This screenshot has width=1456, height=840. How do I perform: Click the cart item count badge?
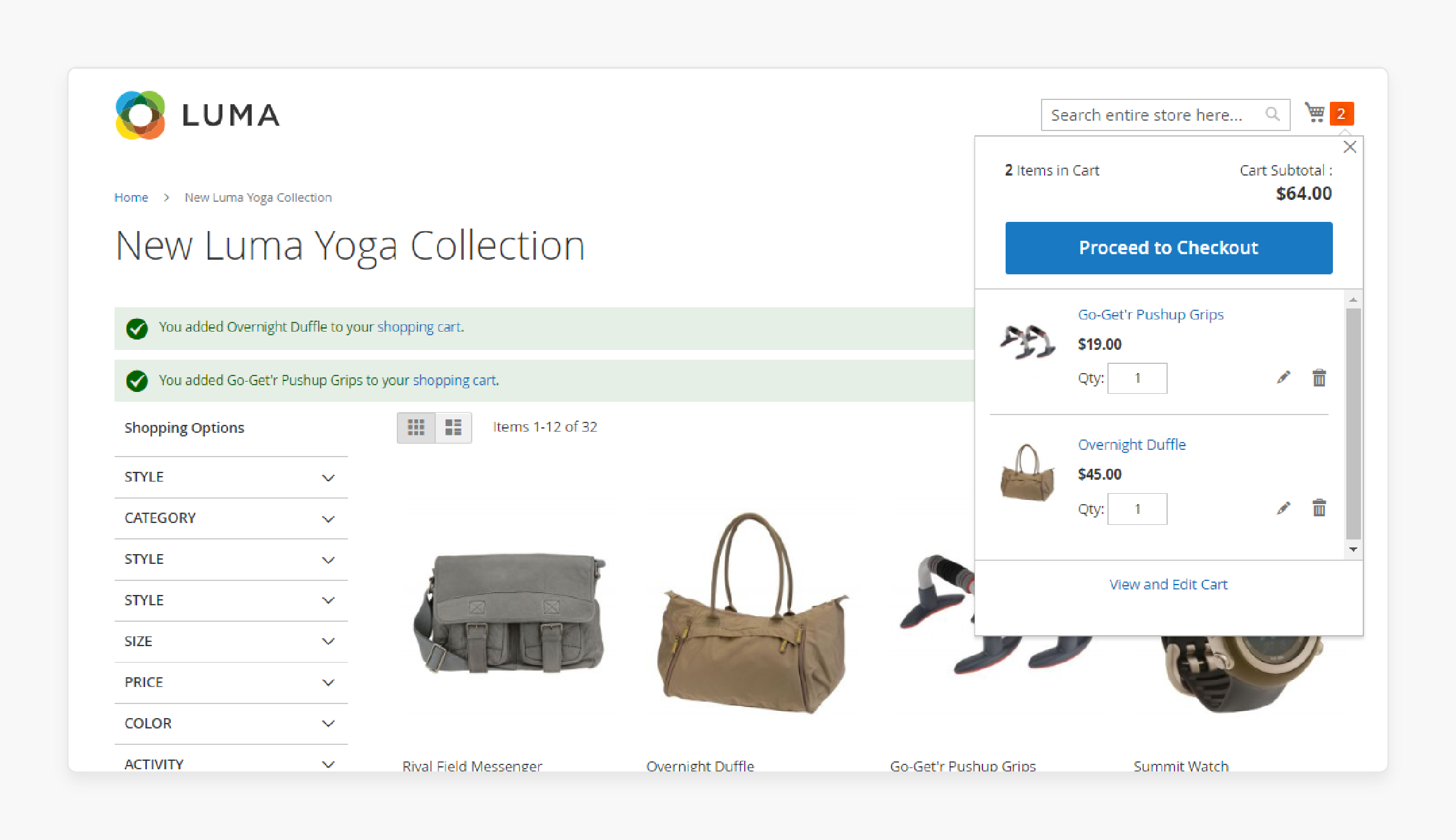(x=1341, y=113)
